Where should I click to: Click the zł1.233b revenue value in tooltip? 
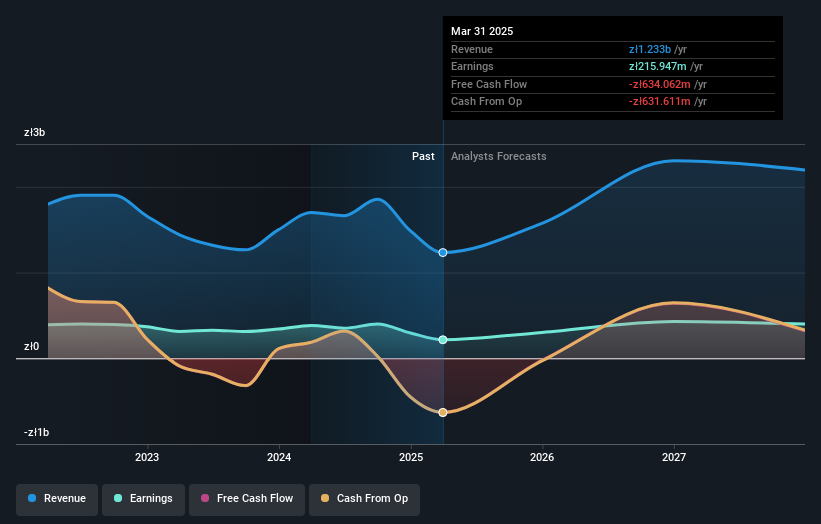coord(650,49)
